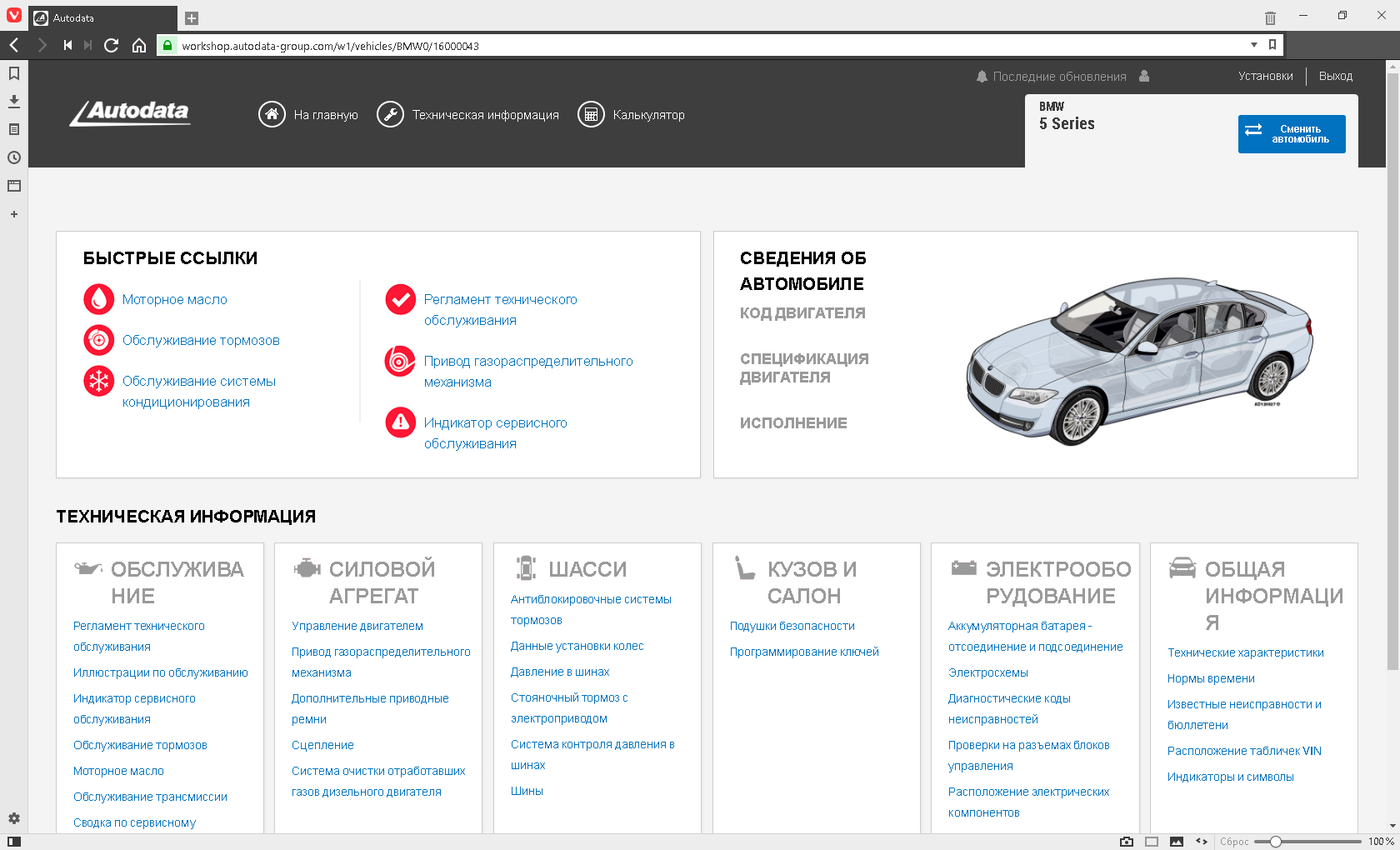1400x850 pixels.
Task: Open the user profile icon
Action: (1144, 76)
